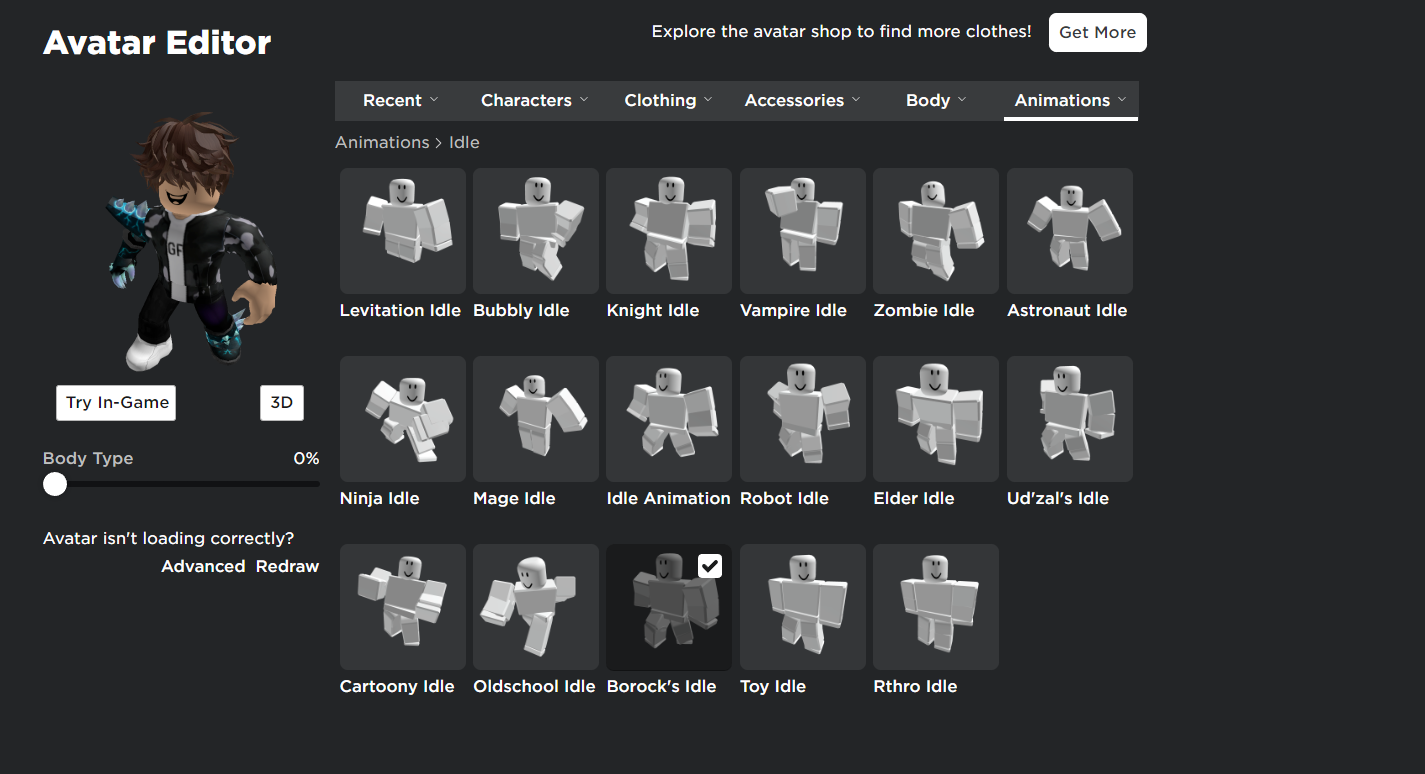Image resolution: width=1425 pixels, height=774 pixels.
Task: Open the Recent dropdown tab
Action: [401, 100]
